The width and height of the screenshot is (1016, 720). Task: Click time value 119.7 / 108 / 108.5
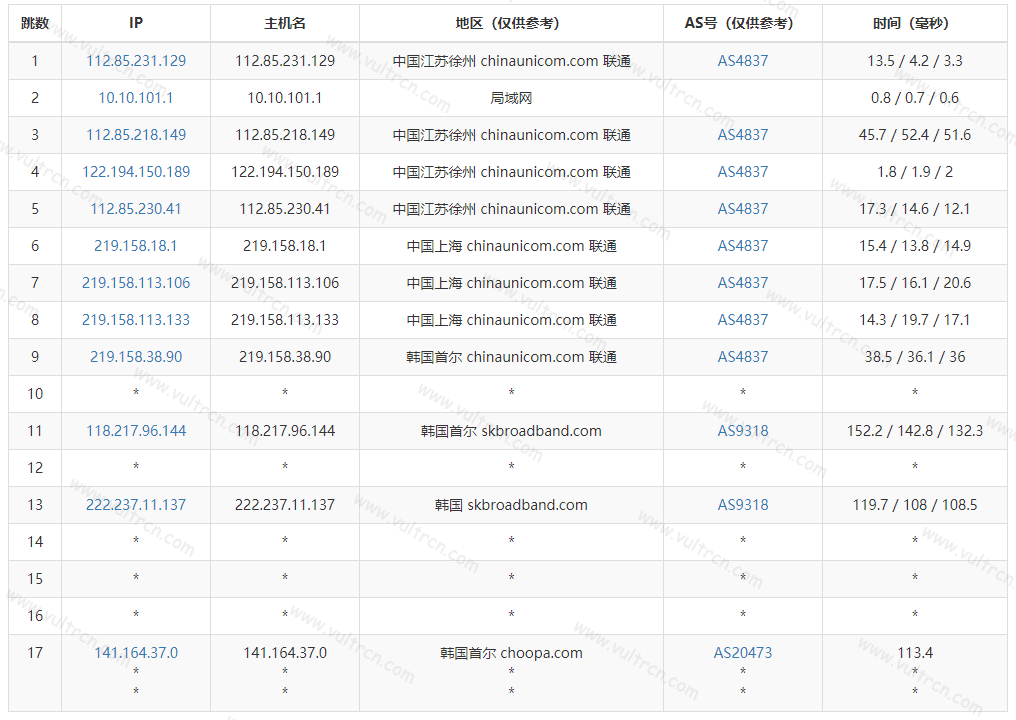(914, 504)
